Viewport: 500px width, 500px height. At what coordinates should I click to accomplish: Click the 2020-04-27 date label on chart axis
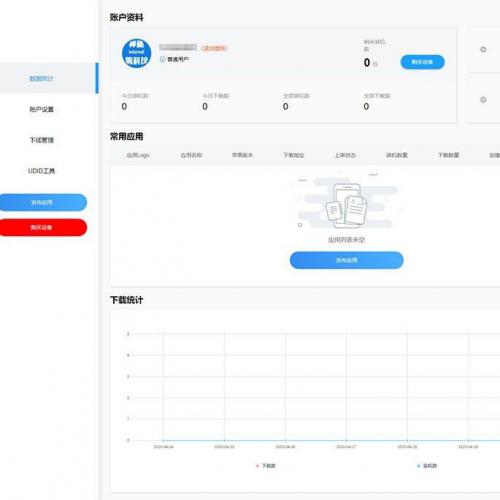click(346, 447)
